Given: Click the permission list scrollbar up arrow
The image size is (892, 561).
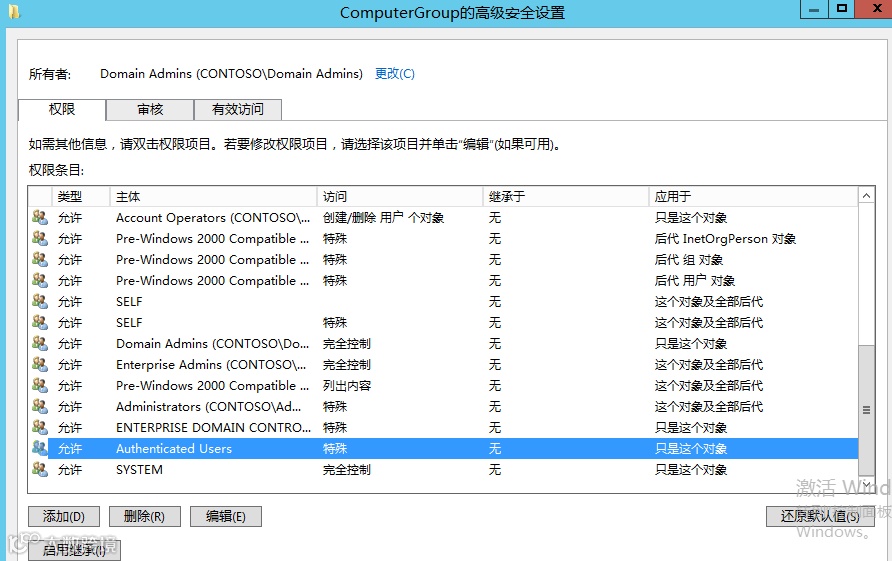Looking at the screenshot, I should point(866,196).
